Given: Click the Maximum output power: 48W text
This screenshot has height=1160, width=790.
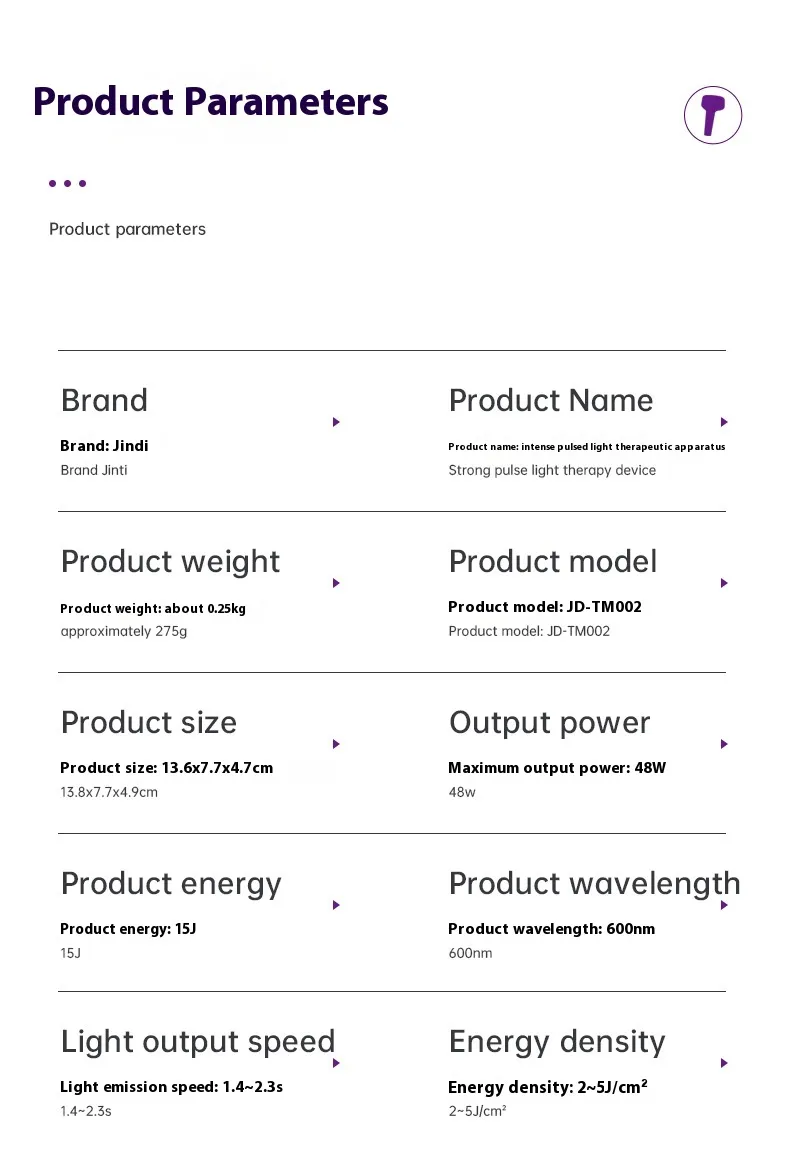Looking at the screenshot, I should click(x=557, y=768).
